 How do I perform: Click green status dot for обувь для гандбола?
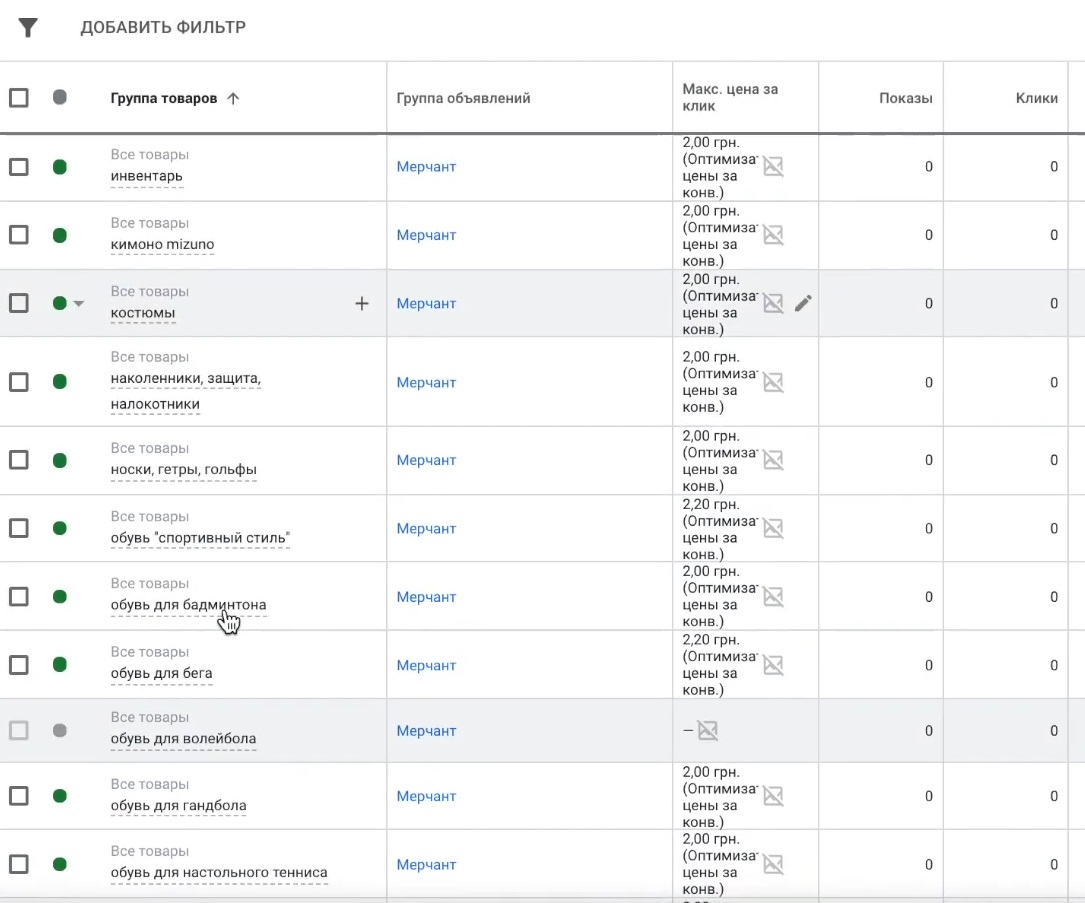60,796
